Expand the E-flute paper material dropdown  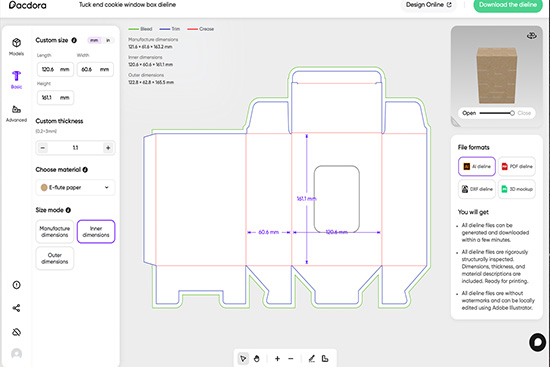point(75,187)
